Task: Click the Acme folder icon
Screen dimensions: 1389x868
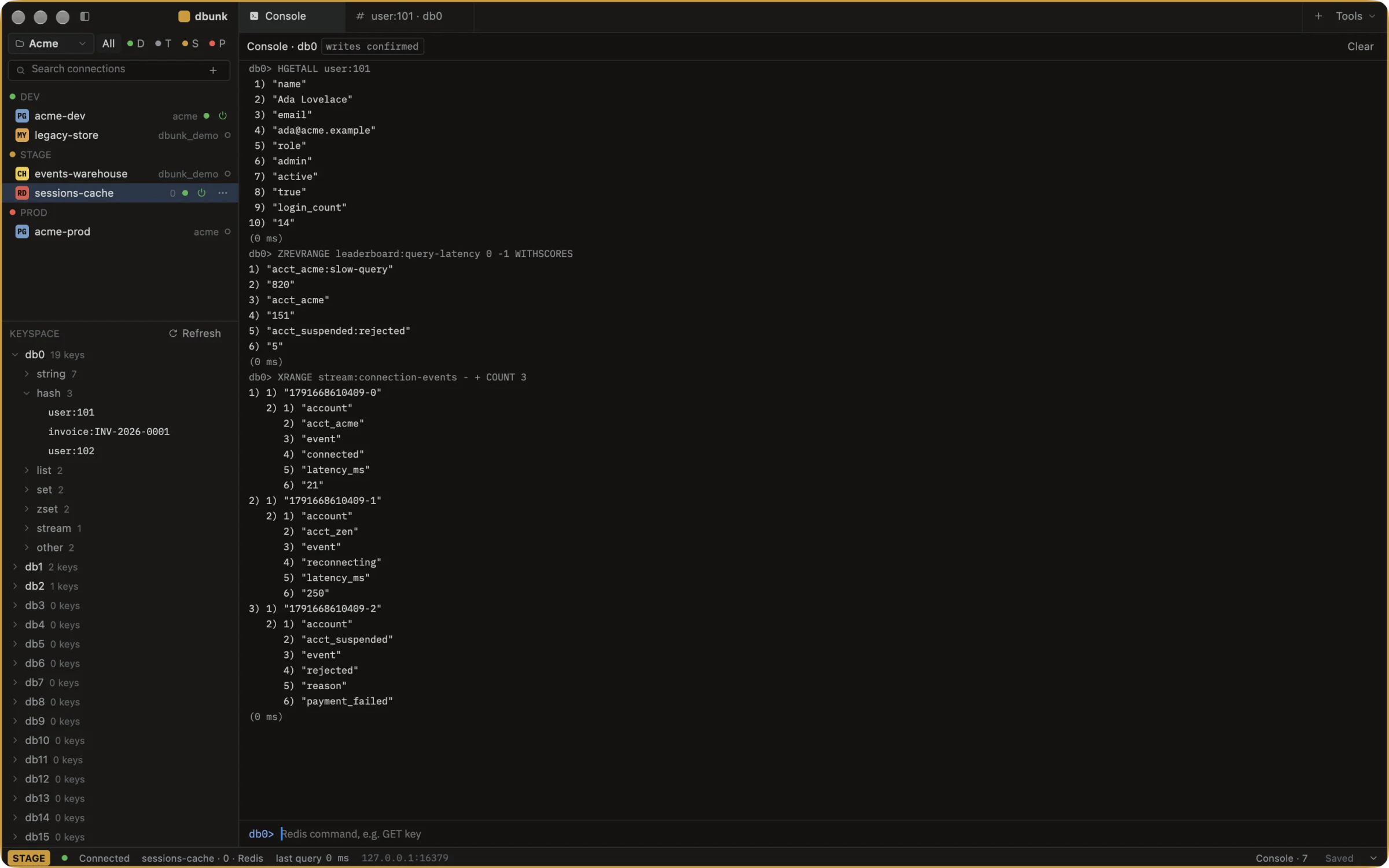Action: (19, 43)
